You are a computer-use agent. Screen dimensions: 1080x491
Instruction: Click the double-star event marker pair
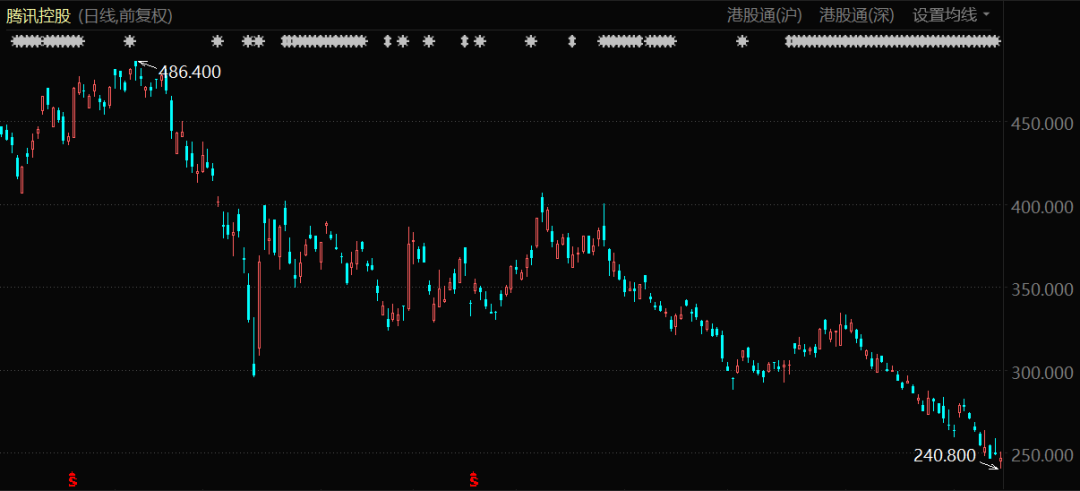254,41
